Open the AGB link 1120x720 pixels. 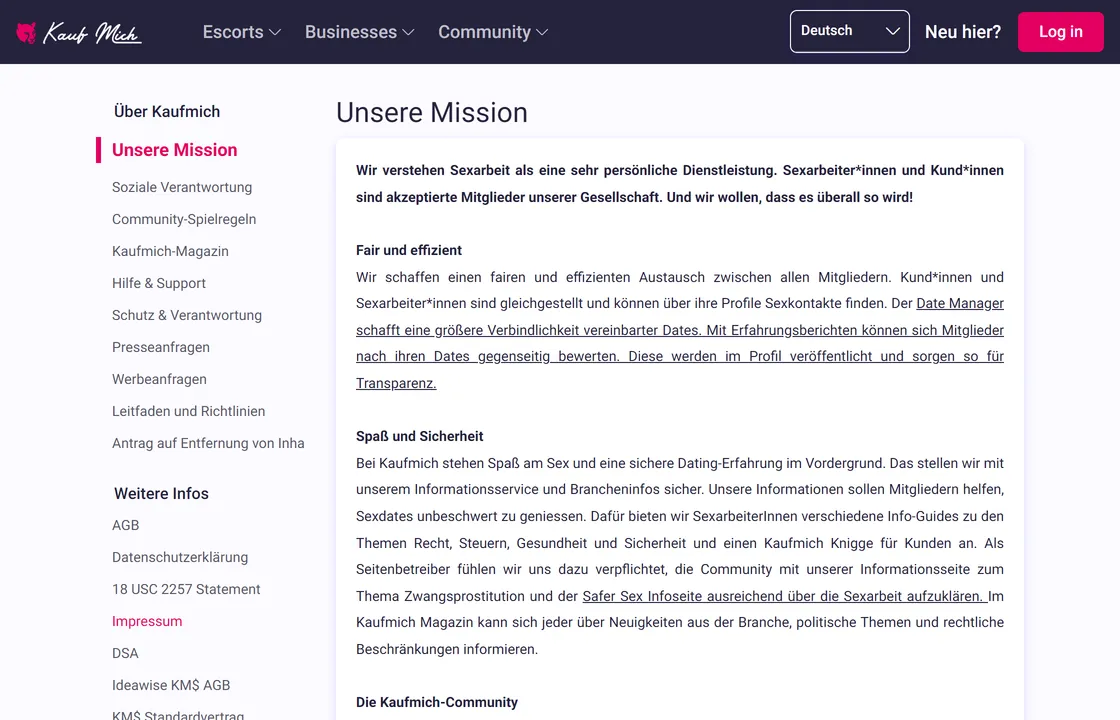[126, 525]
